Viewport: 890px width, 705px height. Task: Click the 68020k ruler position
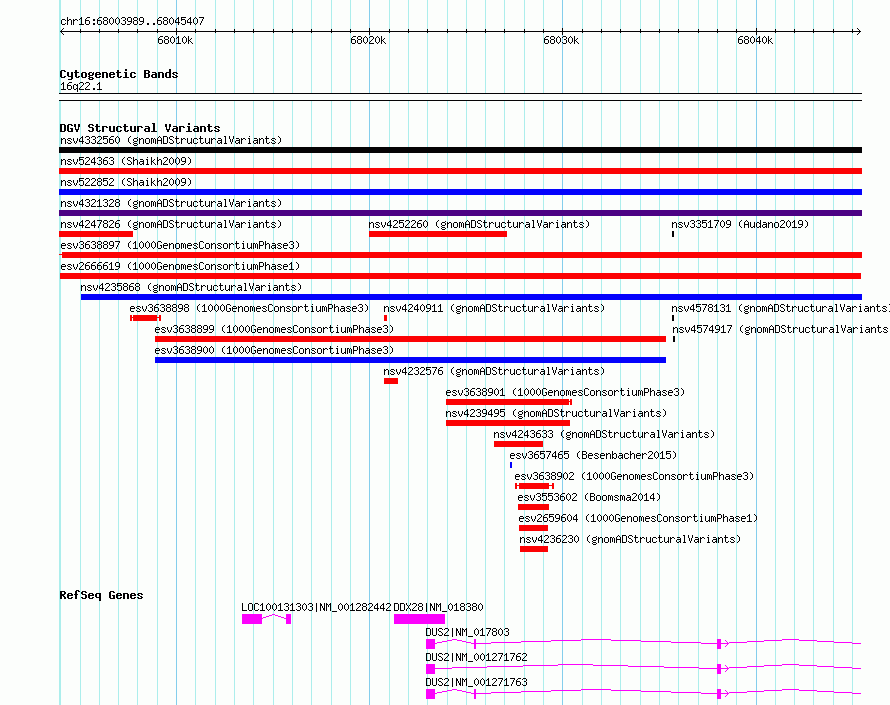(368, 40)
